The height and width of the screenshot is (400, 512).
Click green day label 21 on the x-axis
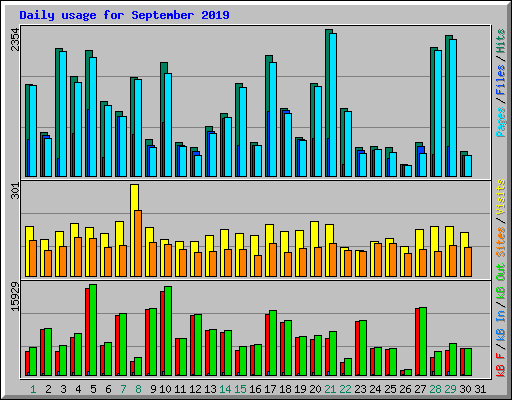point(330,389)
